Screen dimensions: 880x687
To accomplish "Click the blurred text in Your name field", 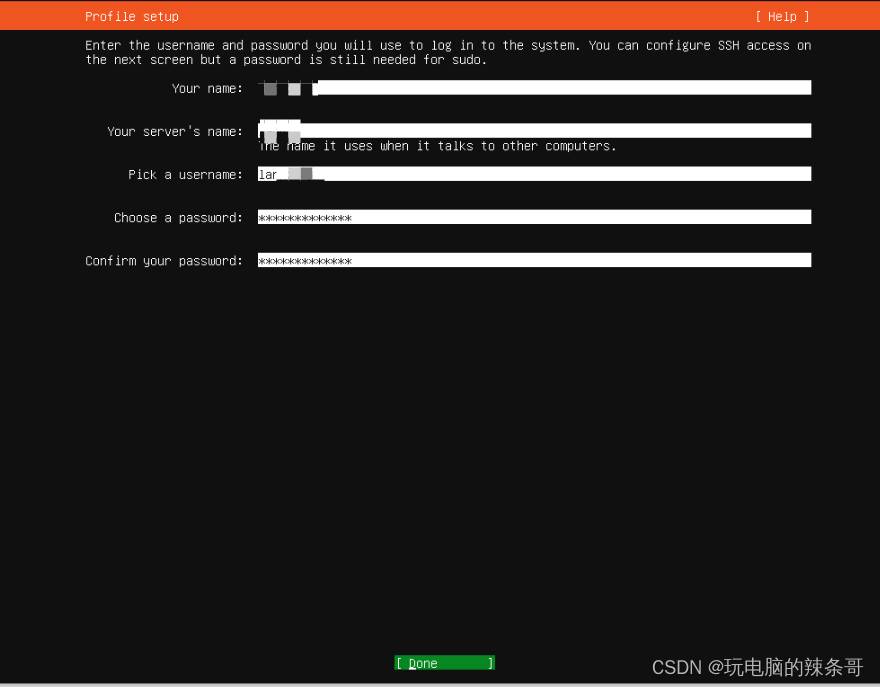I will (287, 88).
